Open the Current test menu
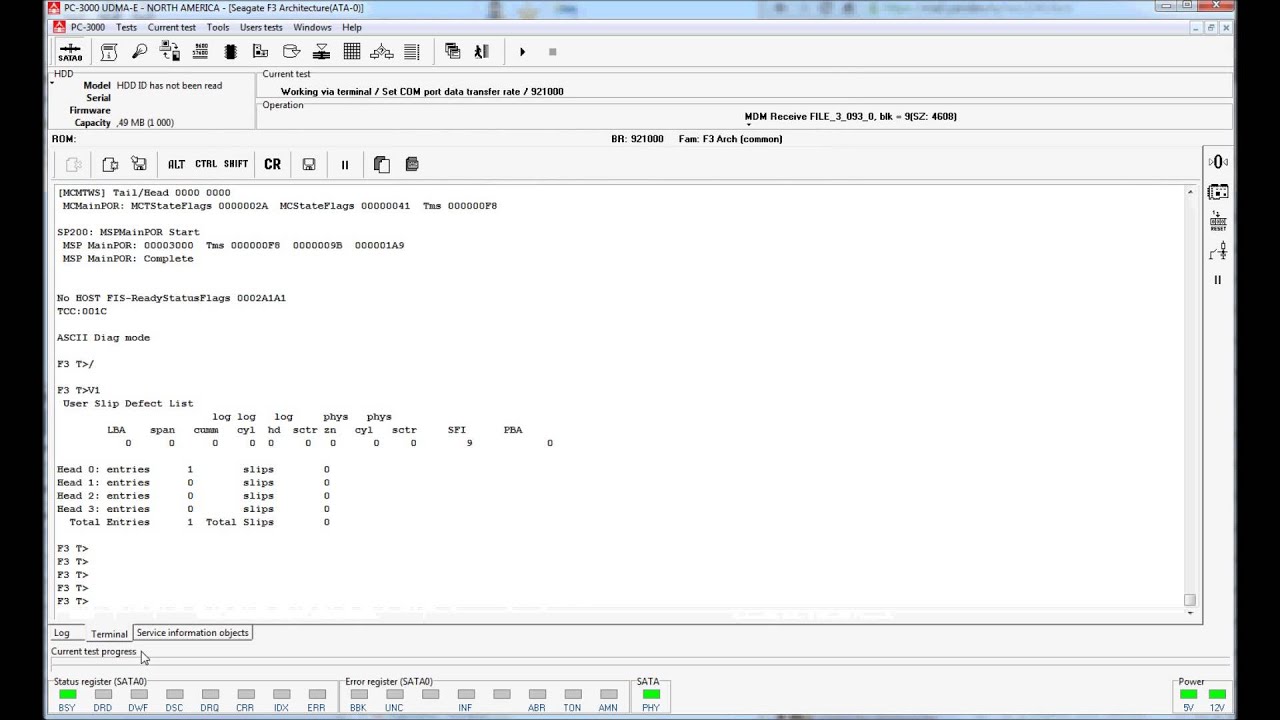 [x=172, y=27]
